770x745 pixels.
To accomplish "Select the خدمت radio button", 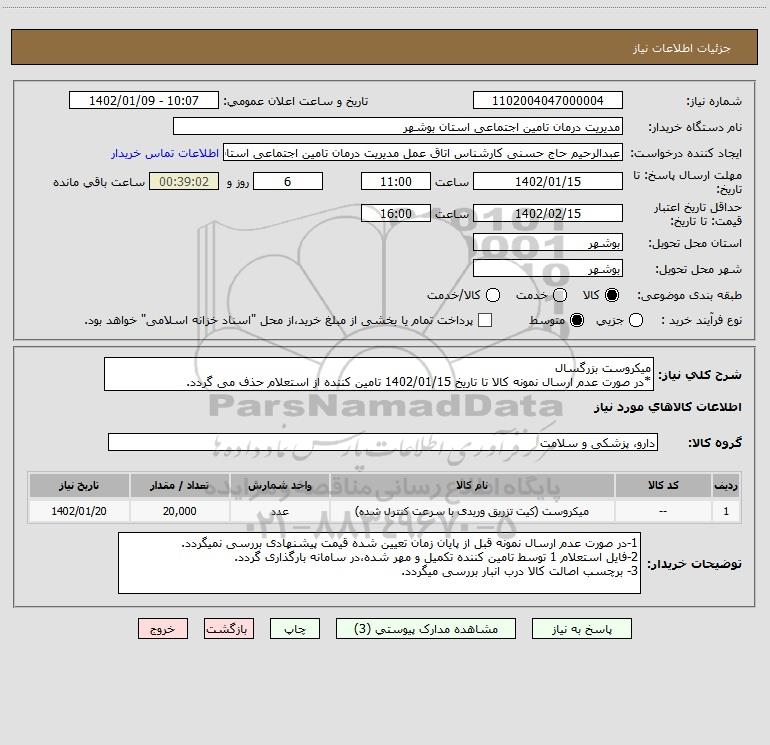I will (x=560, y=295).
